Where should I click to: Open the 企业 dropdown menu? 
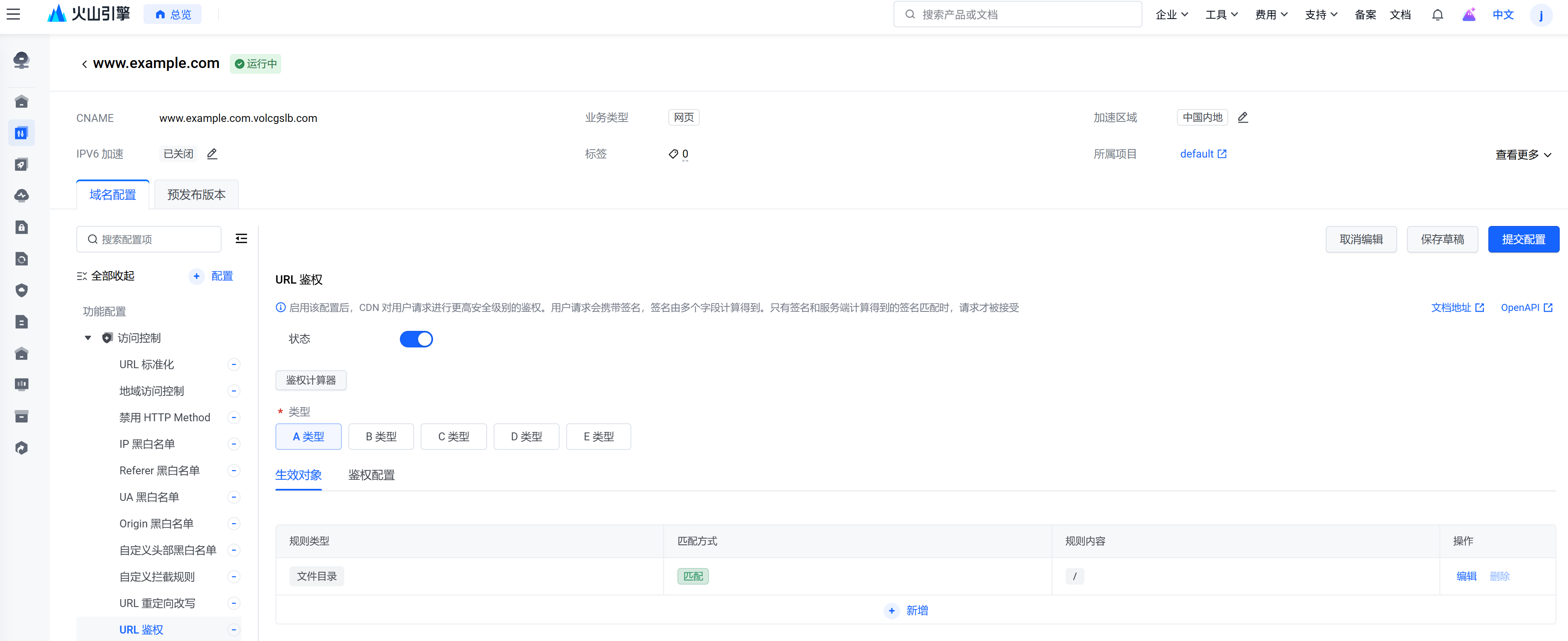point(1171,15)
